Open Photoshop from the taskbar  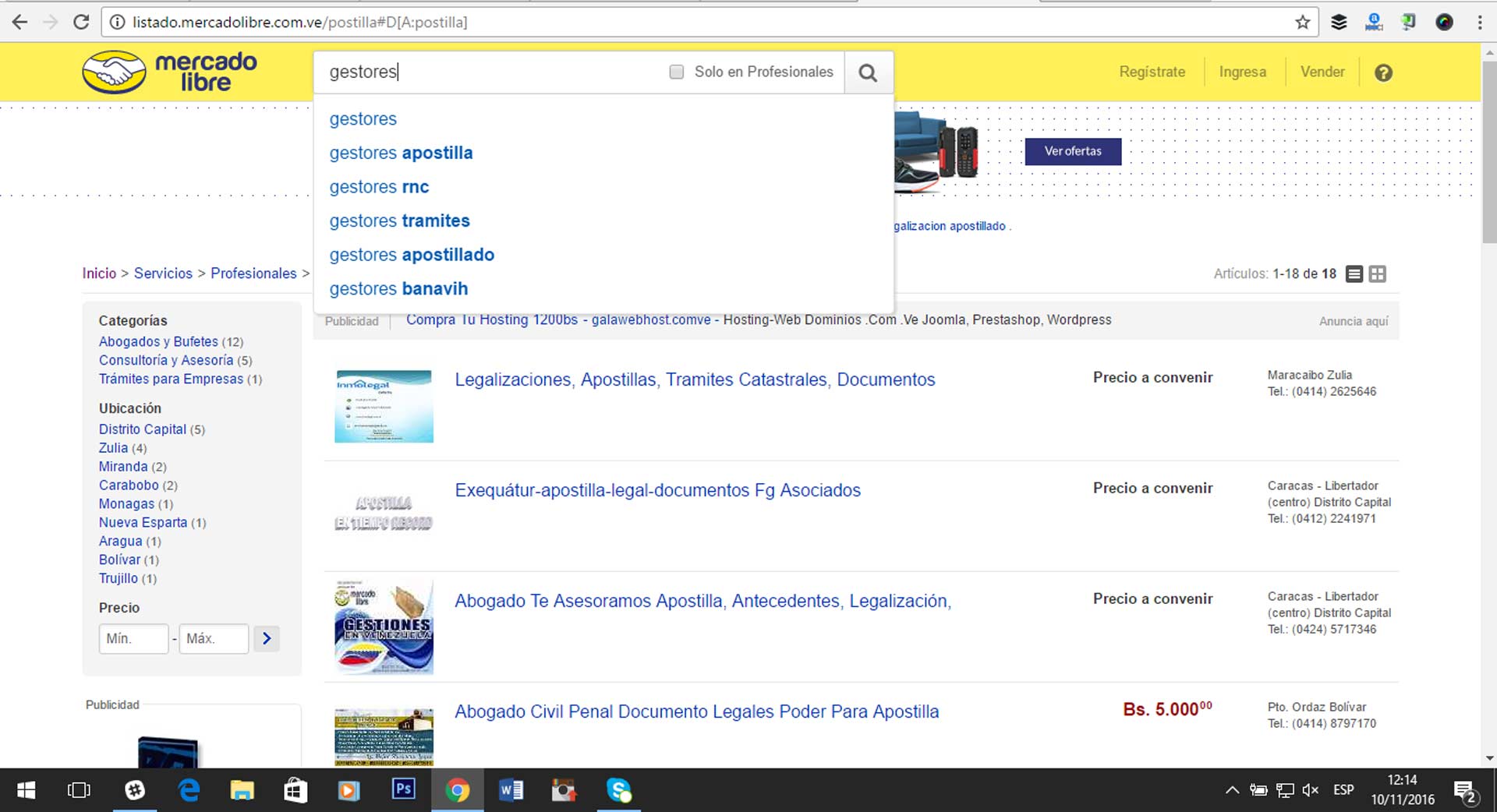[x=403, y=789]
